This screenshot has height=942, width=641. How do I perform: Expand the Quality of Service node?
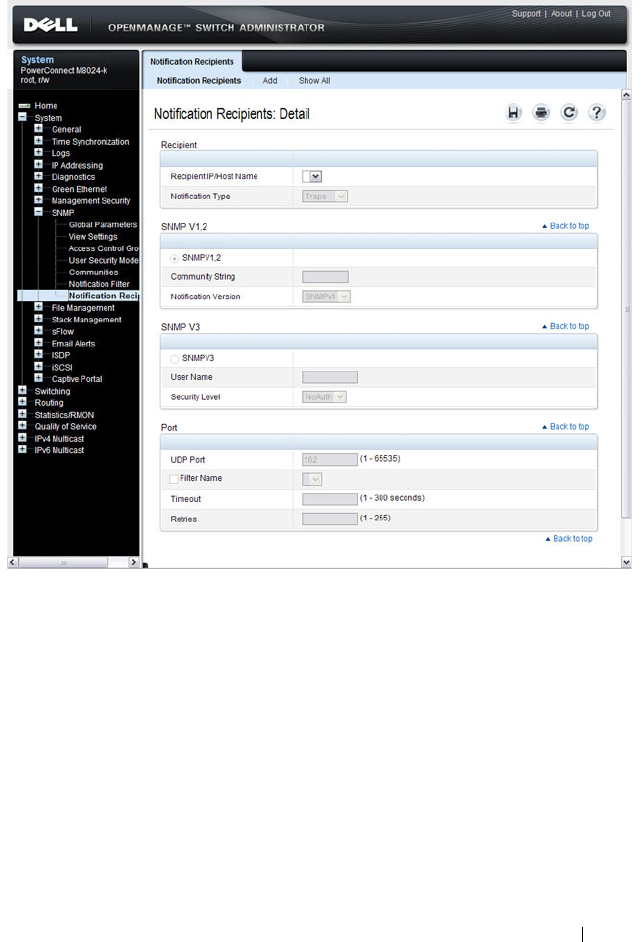22,426
